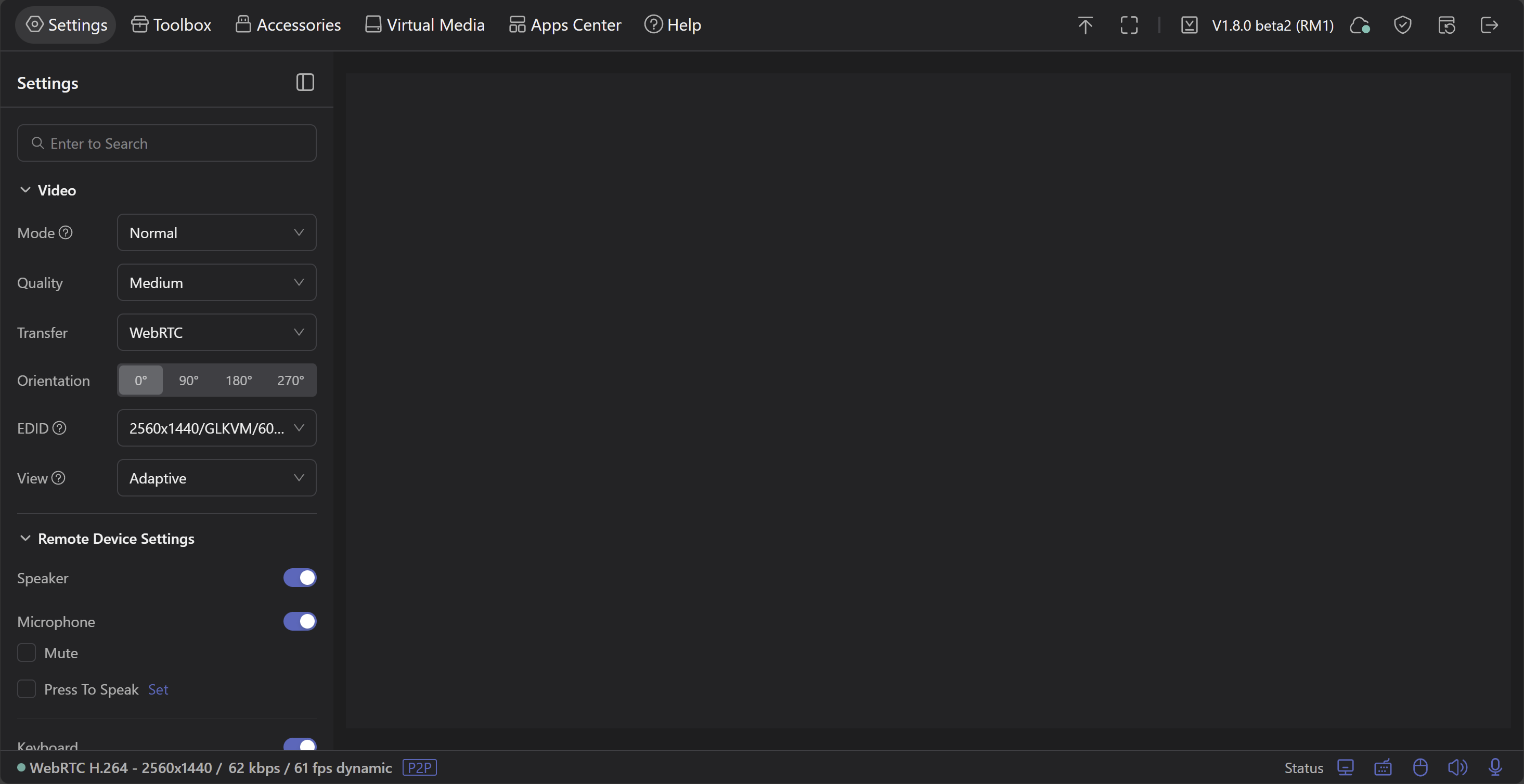Open the Apps Center tab
1524x784 pixels.
click(565, 25)
